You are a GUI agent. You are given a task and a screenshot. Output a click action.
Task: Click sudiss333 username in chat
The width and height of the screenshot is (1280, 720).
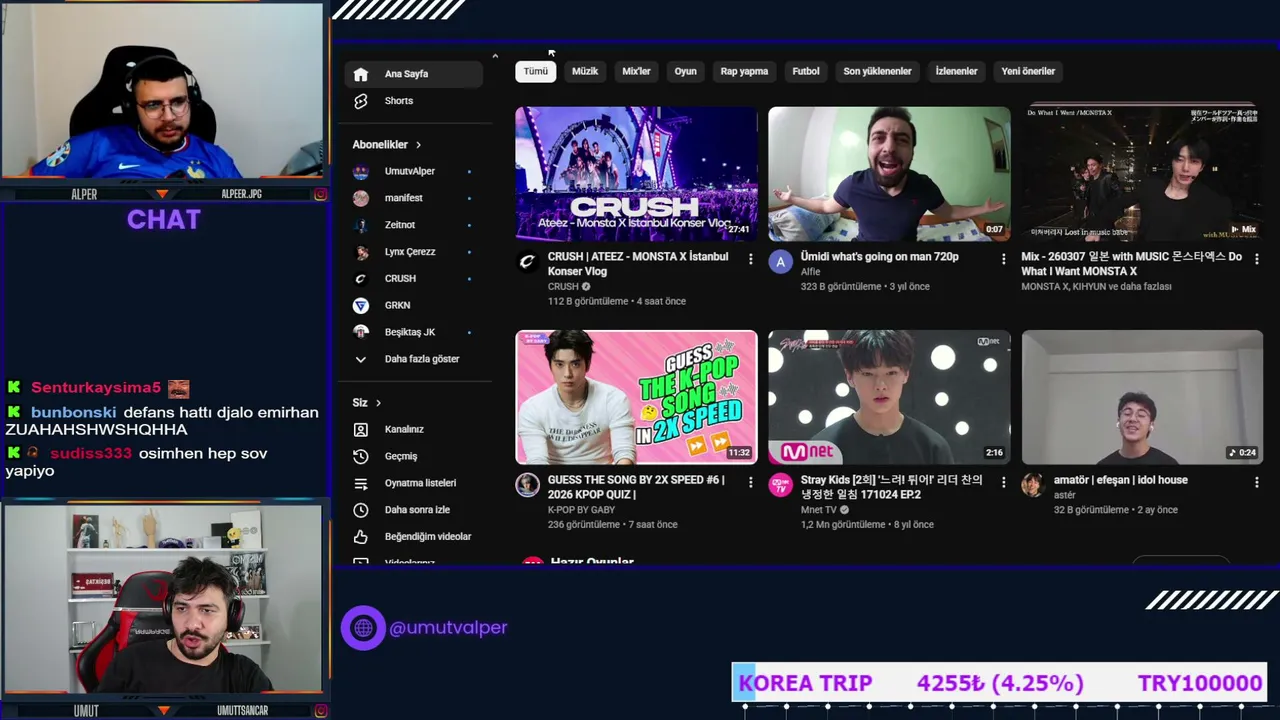[x=91, y=454]
